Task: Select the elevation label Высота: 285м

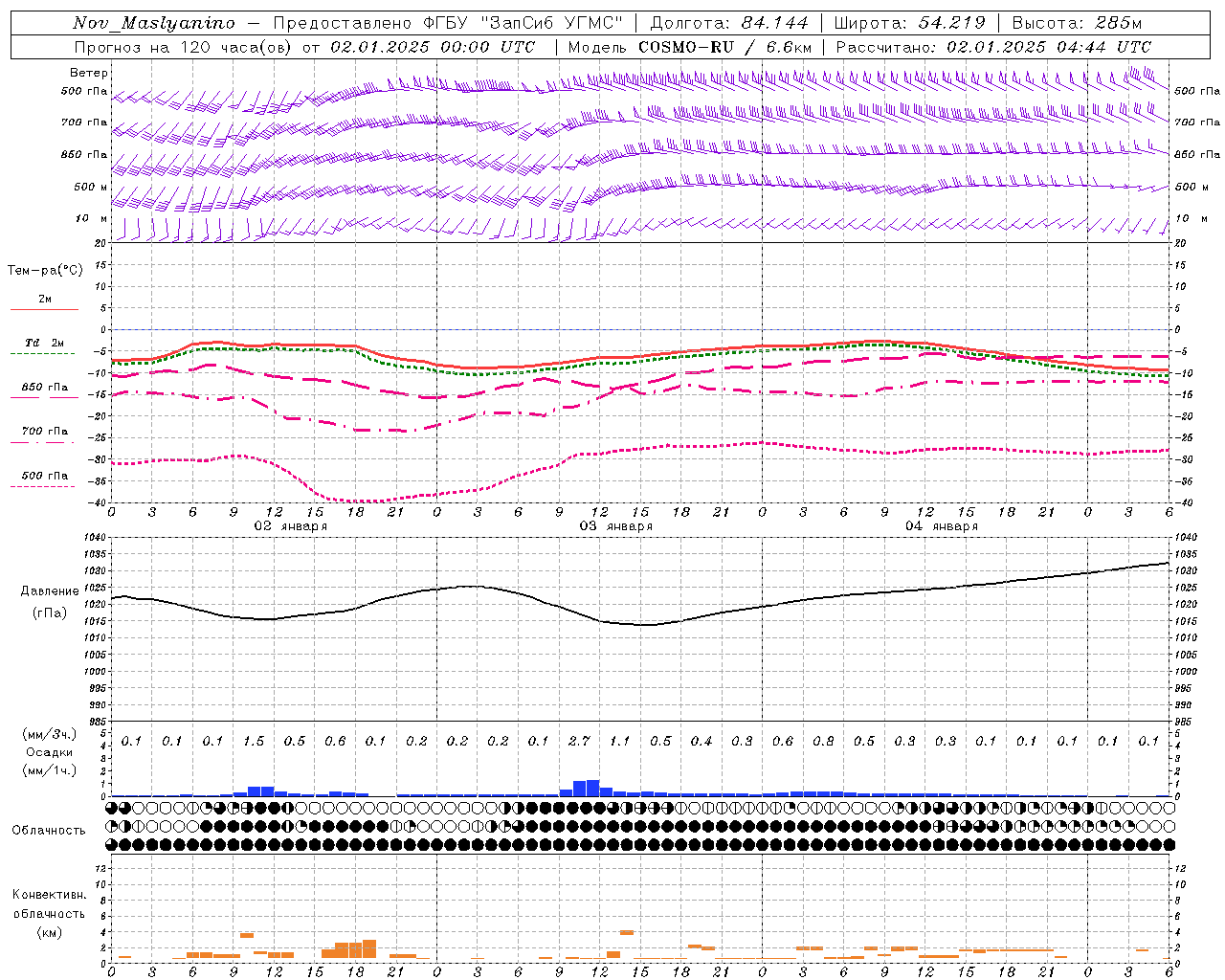Action: (x=1077, y=23)
